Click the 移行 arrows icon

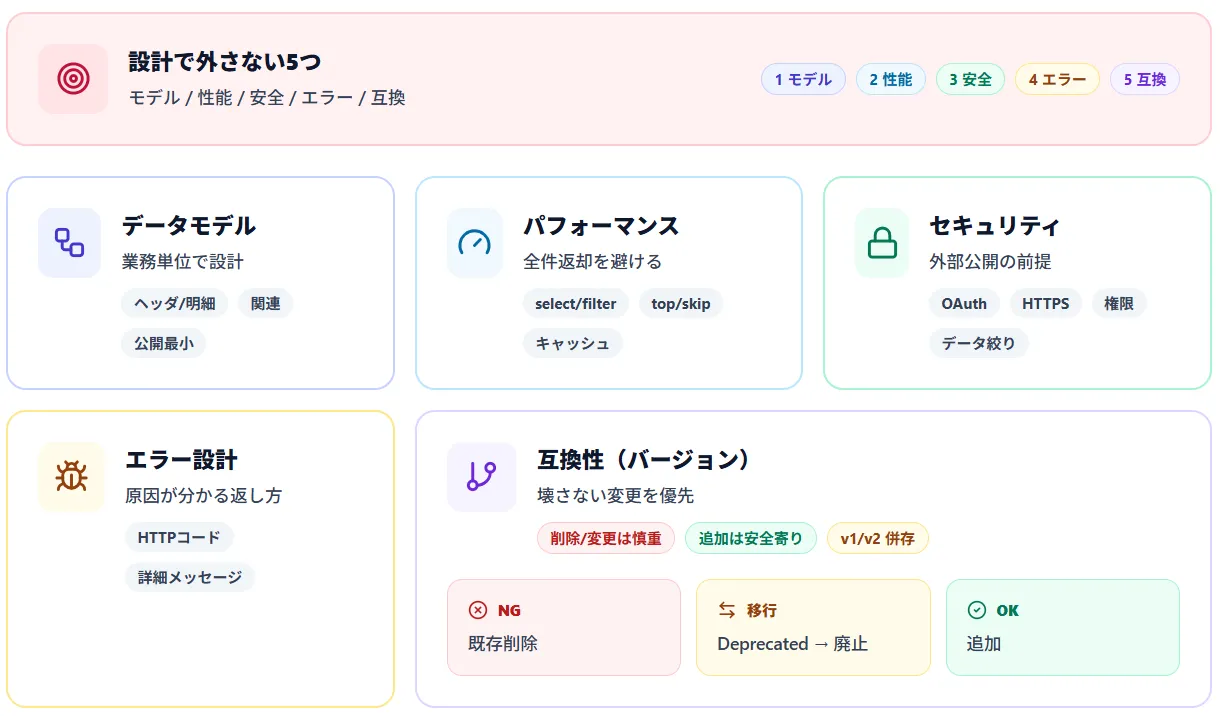725,609
